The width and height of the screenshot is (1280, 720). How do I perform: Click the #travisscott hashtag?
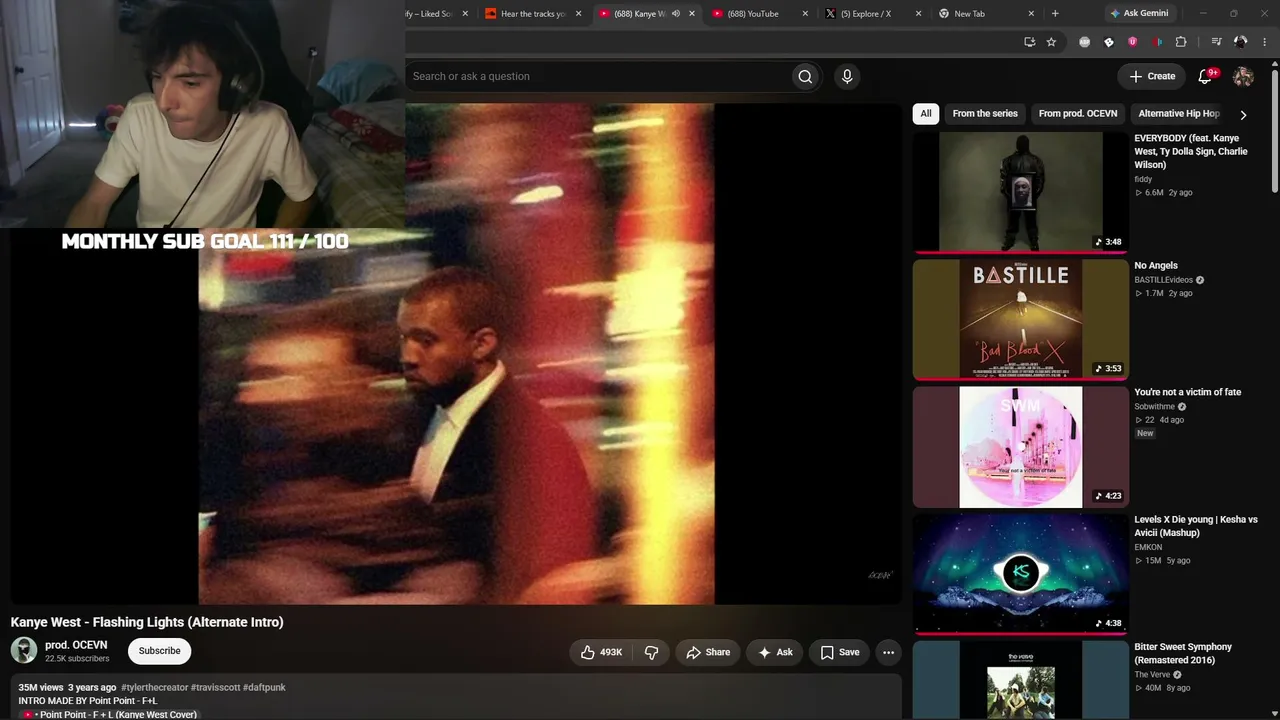[x=215, y=687]
